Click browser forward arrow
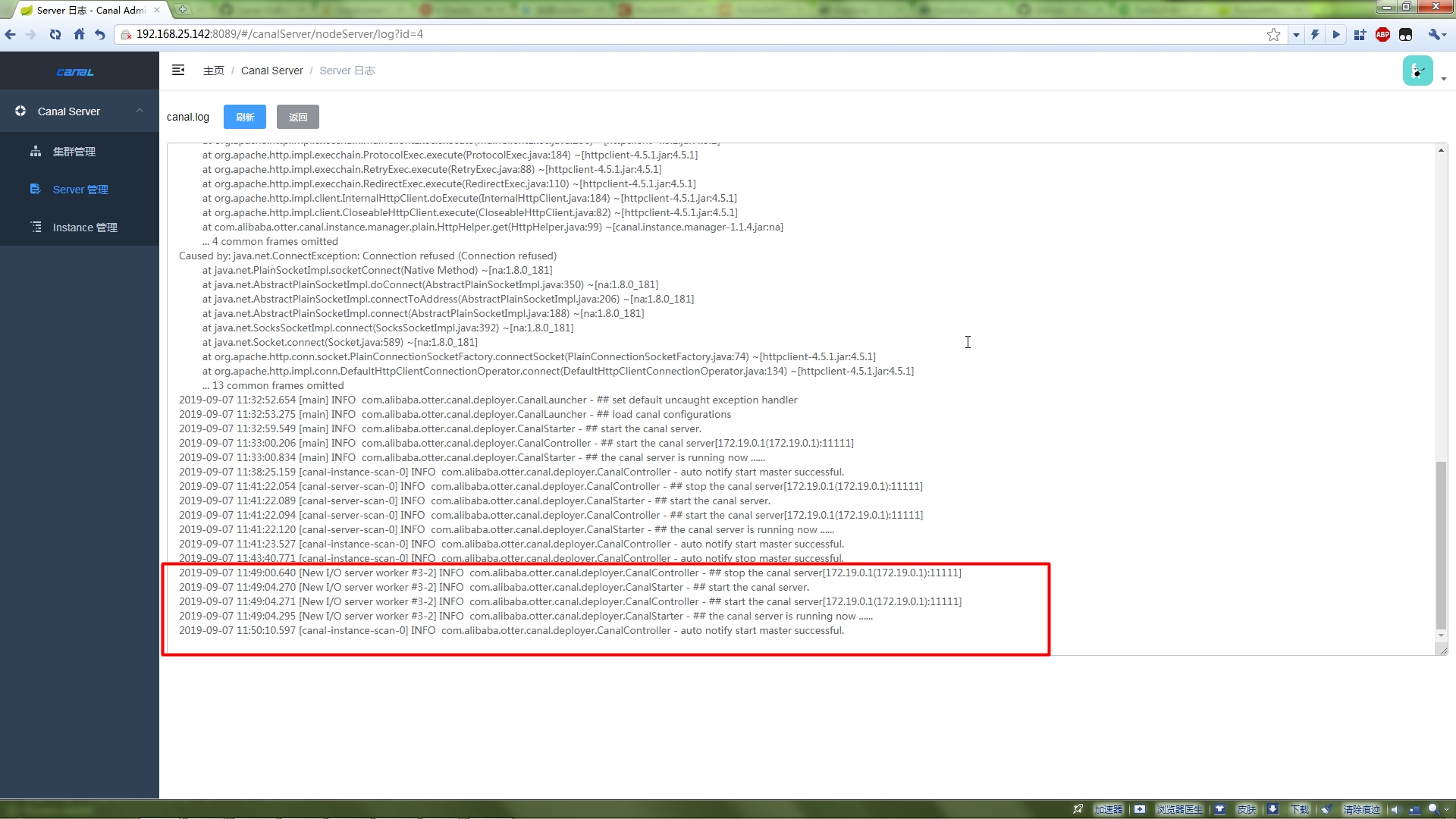This screenshot has width=1456, height=819. point(30,34)
